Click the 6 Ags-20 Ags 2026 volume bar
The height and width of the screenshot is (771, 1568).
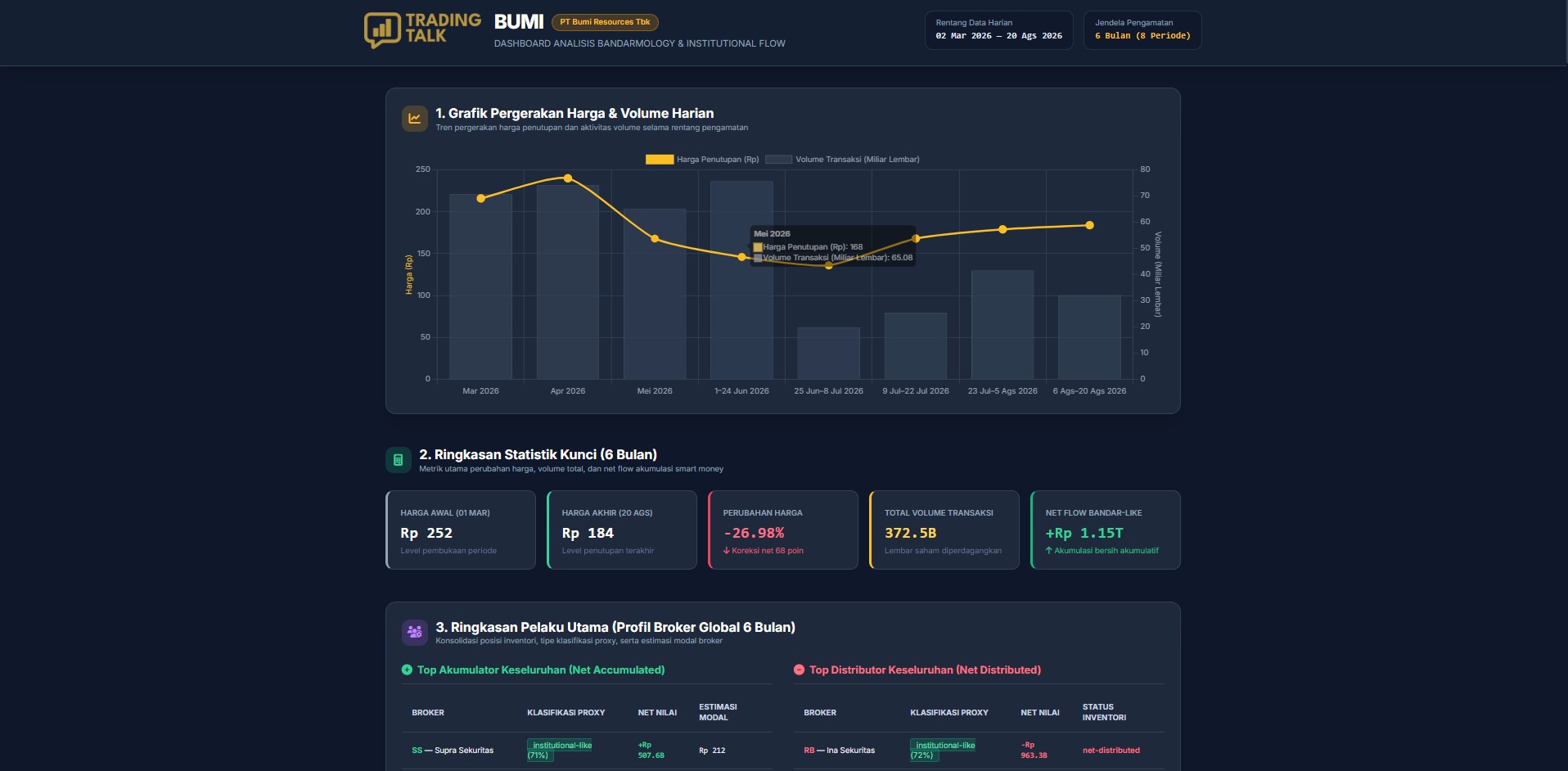tap(1089, 337)
